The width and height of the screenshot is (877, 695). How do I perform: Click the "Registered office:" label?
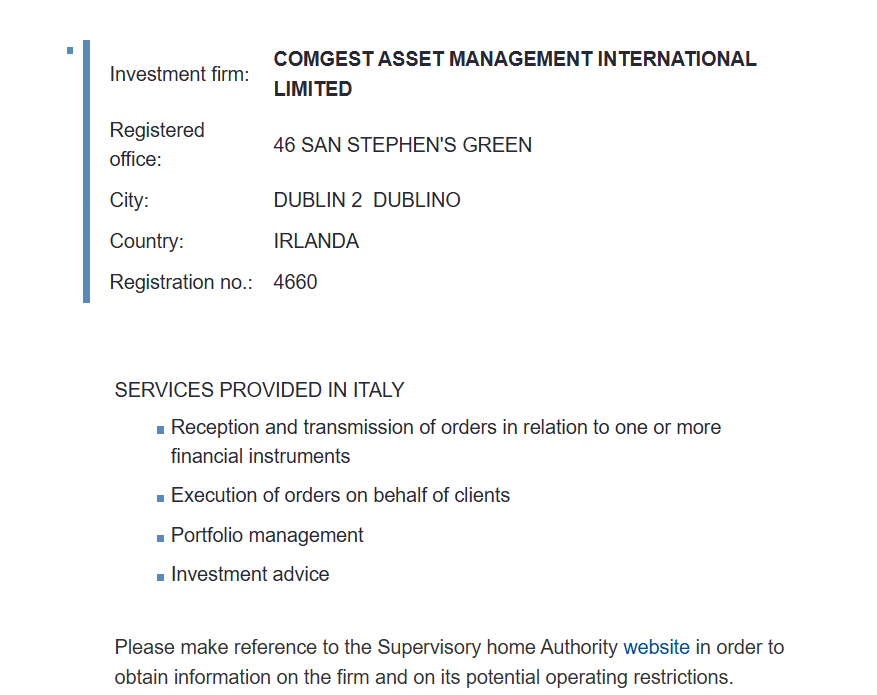(x=157, y=145)
